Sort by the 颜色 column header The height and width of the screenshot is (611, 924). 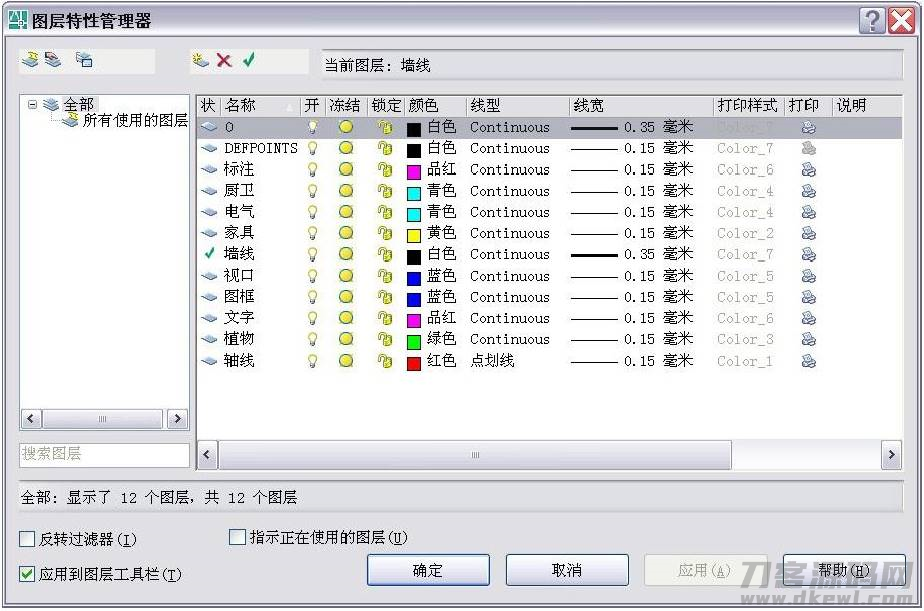435,105
